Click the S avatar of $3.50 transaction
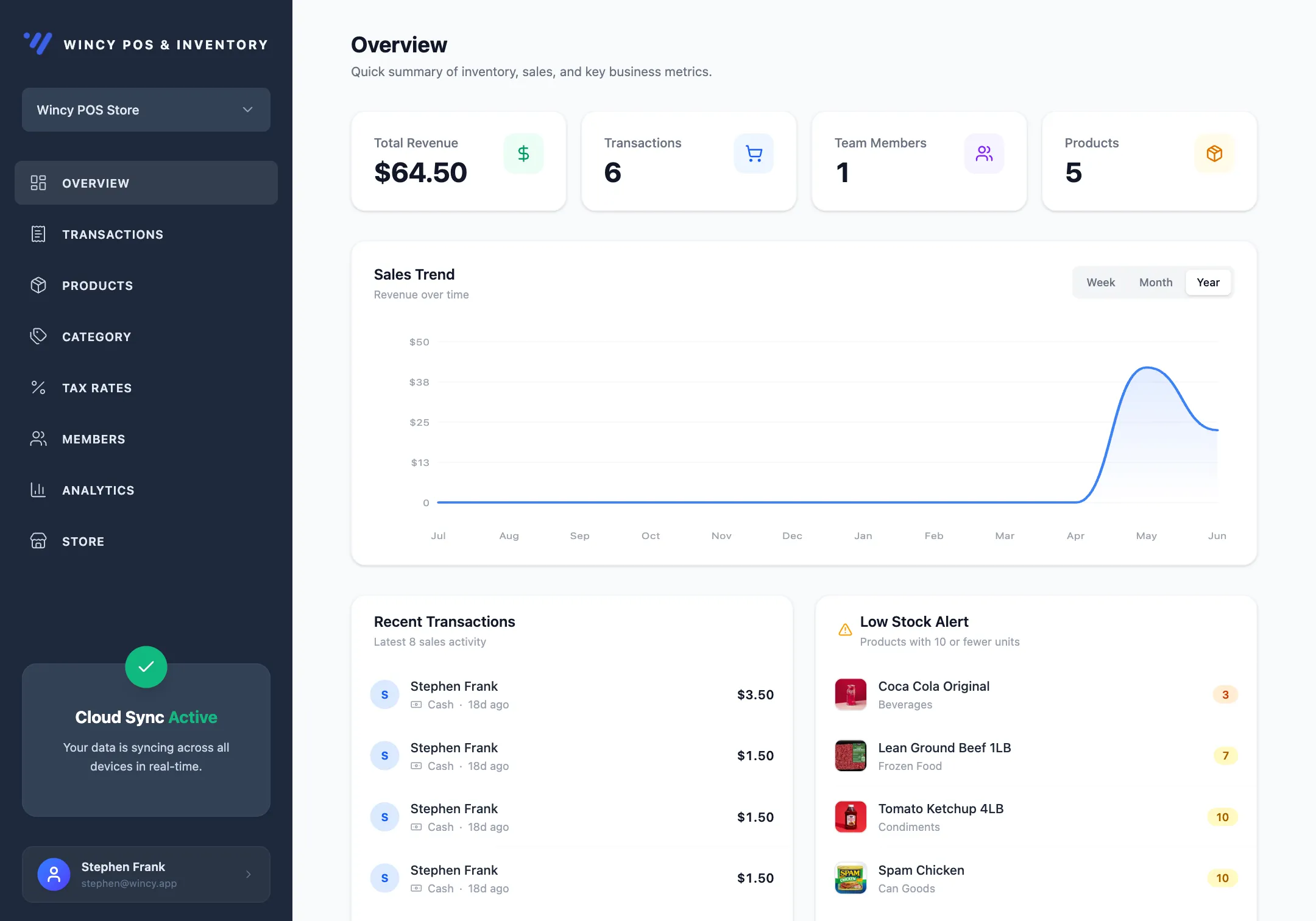 tap(384, 694)
